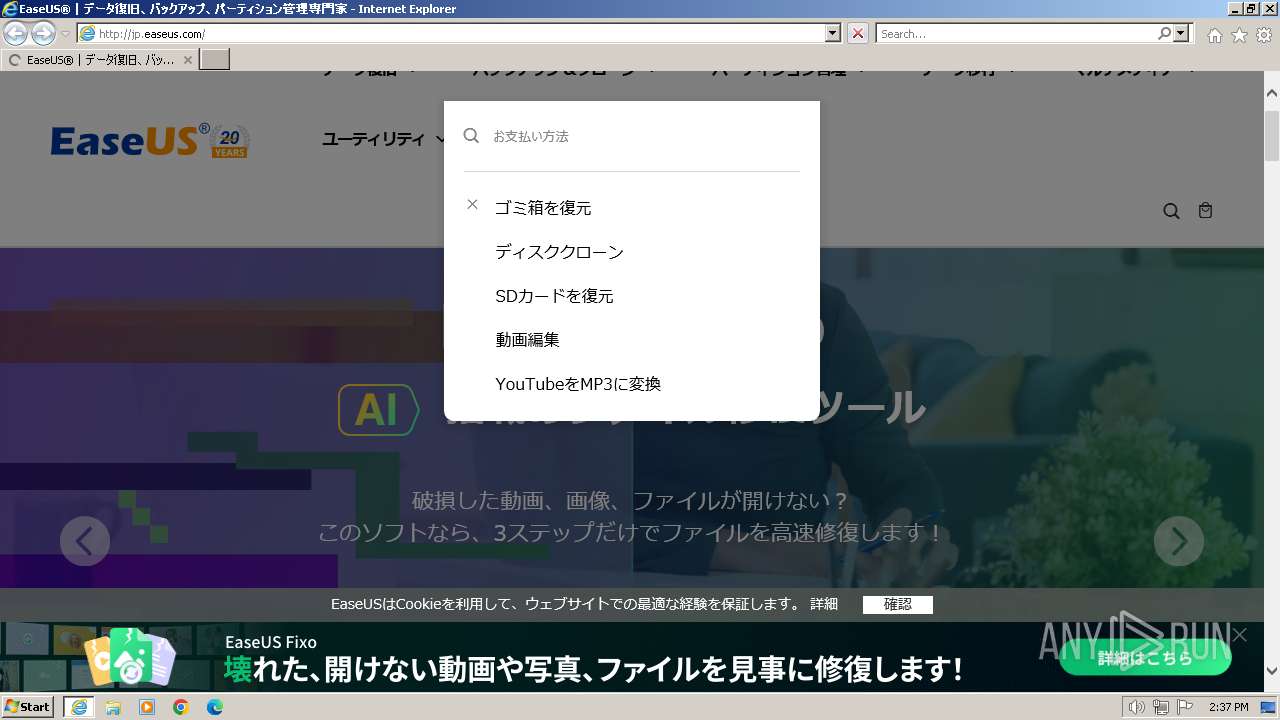
Task: Click the EaseUS Fixo banner icon
Action: [x=130, y=658]
